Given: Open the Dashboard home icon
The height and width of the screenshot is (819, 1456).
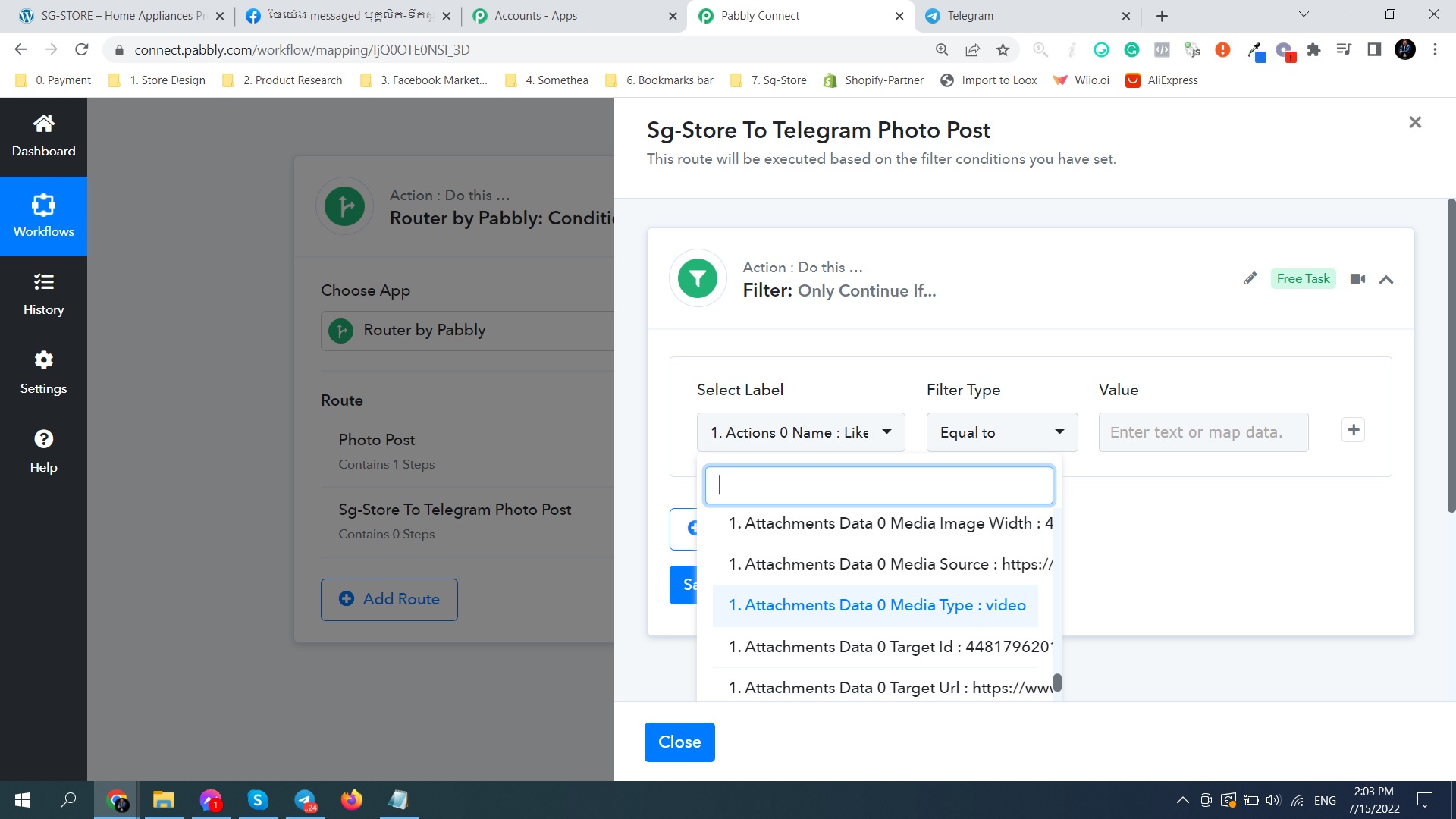Looking at the screenshot, I should 43,124.
